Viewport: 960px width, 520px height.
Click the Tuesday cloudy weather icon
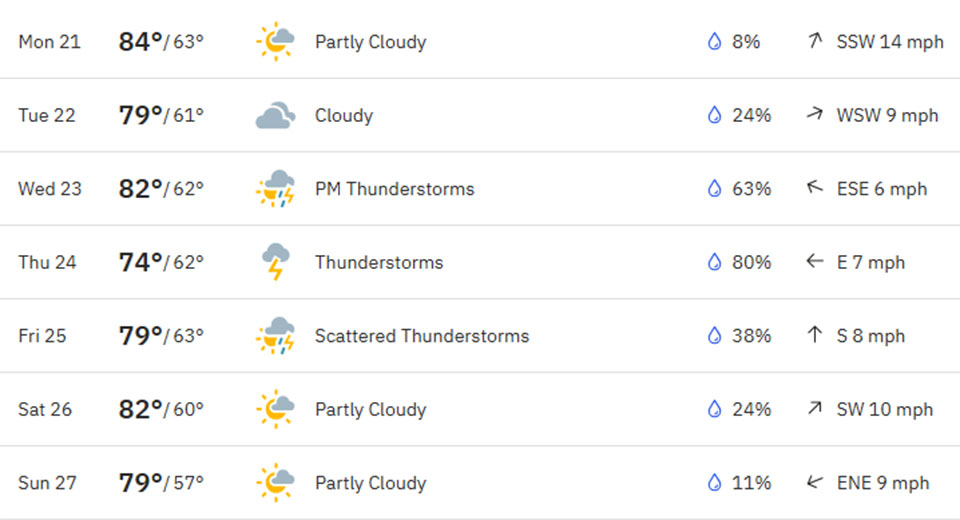point(275,116)
